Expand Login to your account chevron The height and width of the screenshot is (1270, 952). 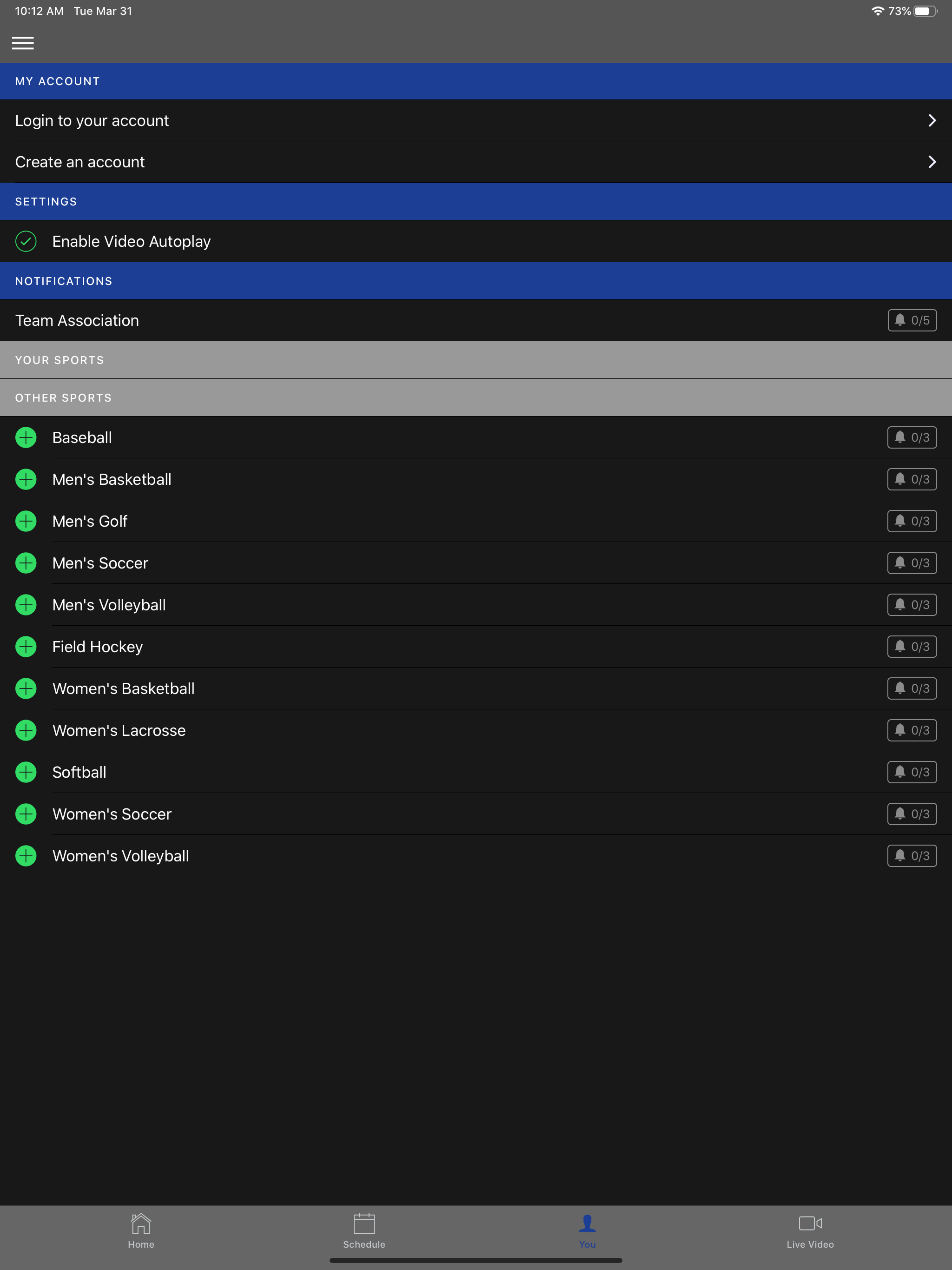pos(932,120)
